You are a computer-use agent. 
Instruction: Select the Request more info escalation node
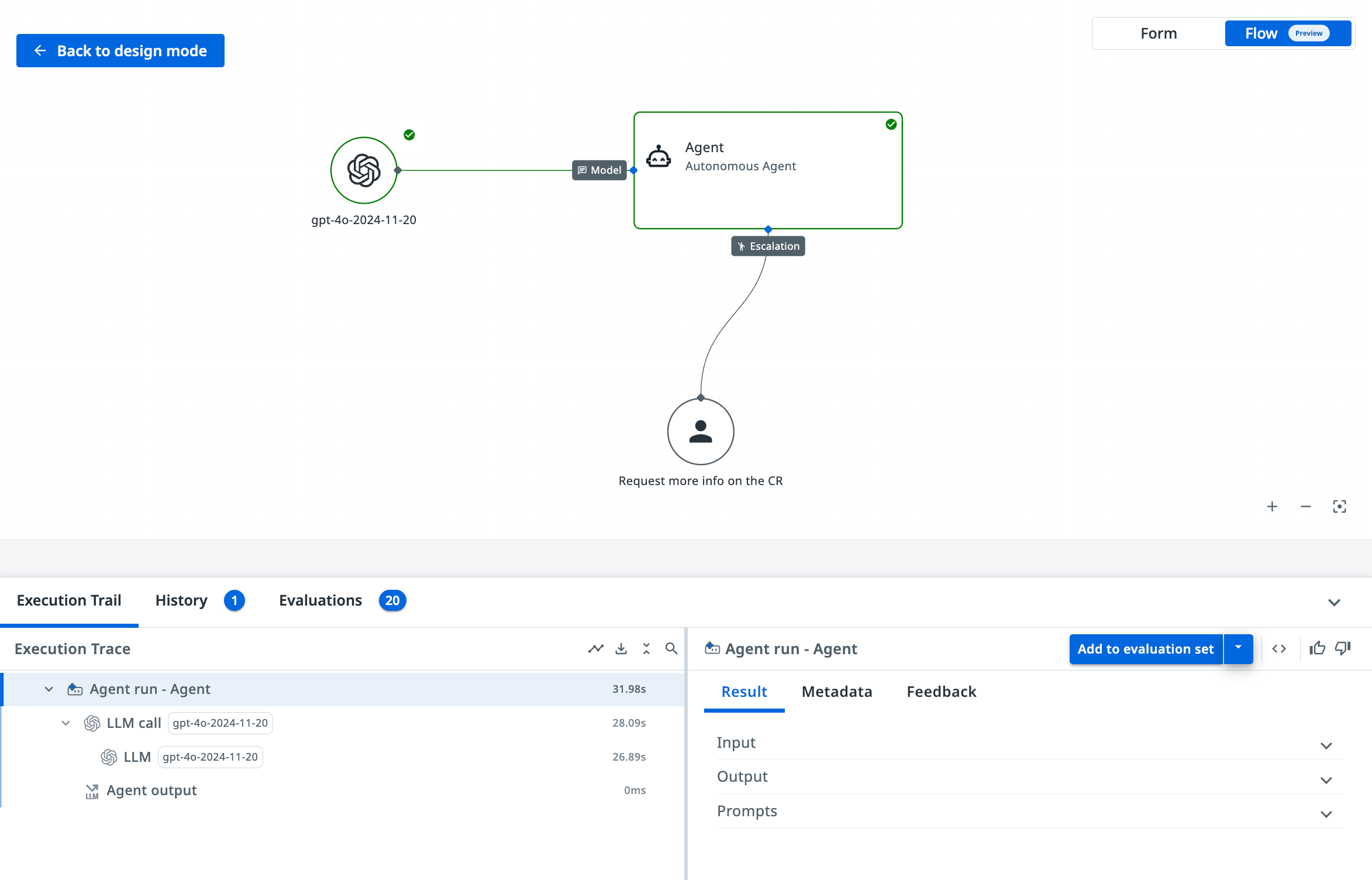pos(701,432)
